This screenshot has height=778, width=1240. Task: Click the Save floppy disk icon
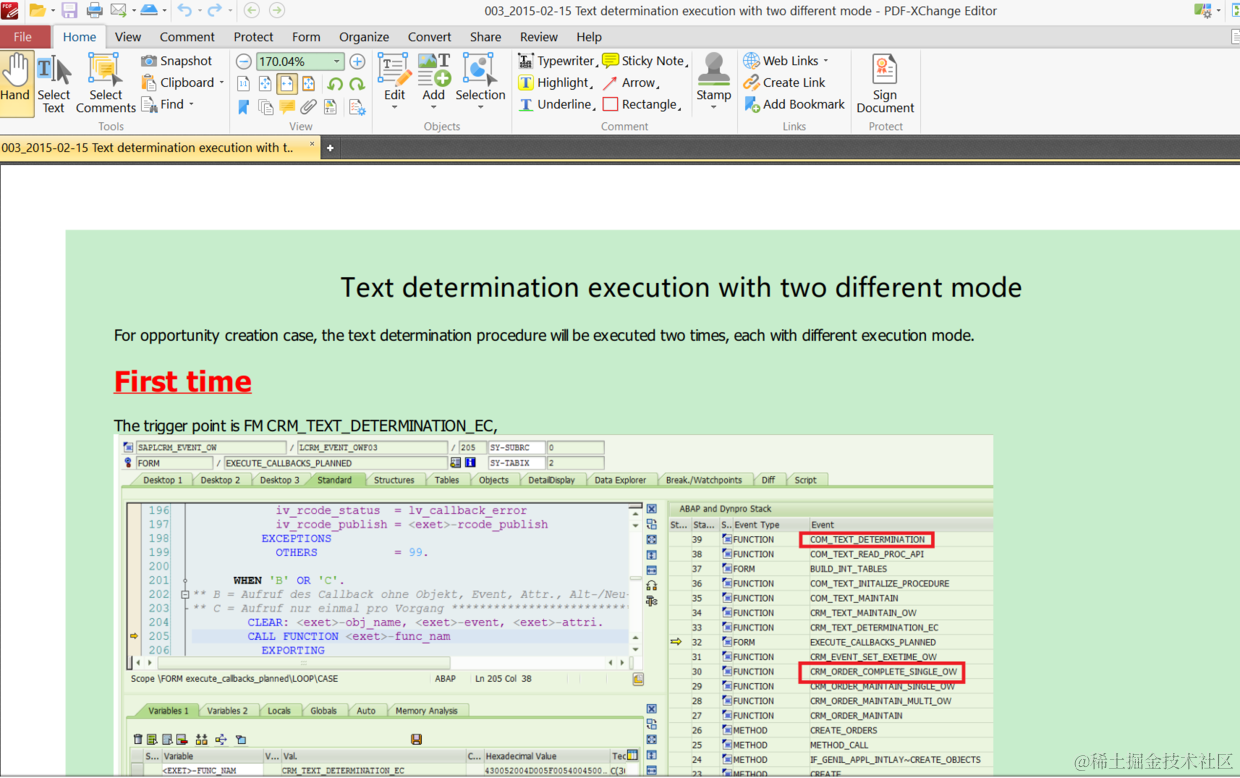click(69, 11)
